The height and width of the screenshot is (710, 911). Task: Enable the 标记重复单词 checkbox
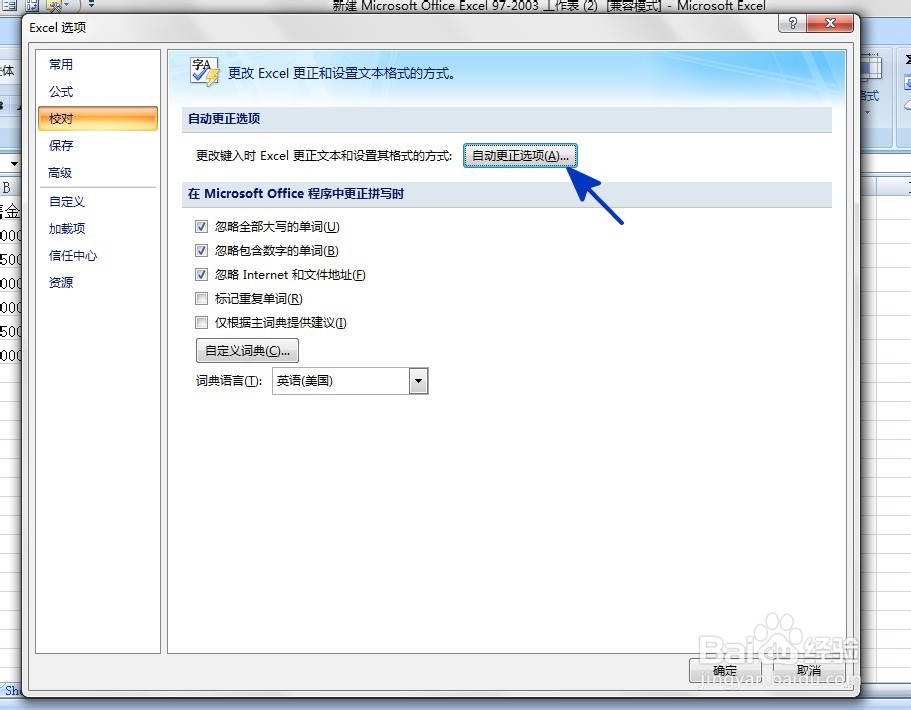[201, 298]
